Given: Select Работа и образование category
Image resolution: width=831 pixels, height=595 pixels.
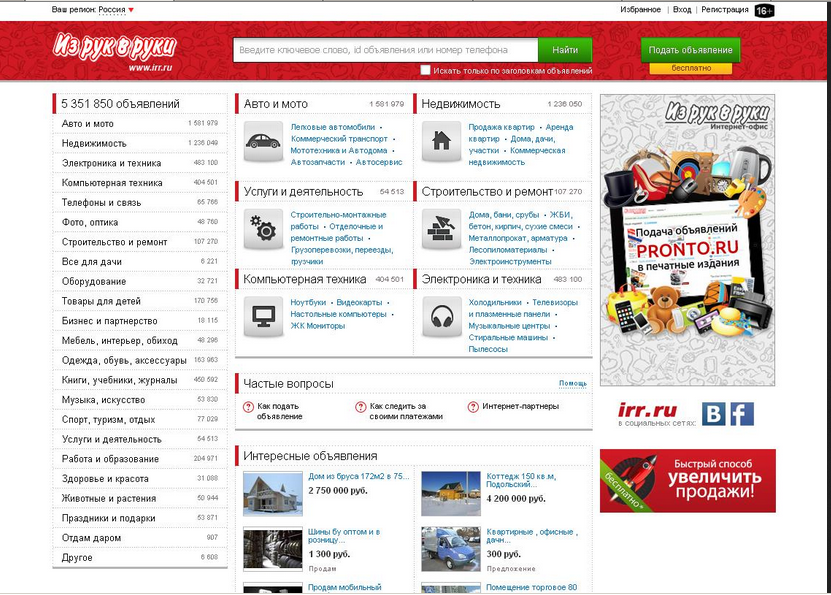Looking at the screenshot, I should pos(140,459).
